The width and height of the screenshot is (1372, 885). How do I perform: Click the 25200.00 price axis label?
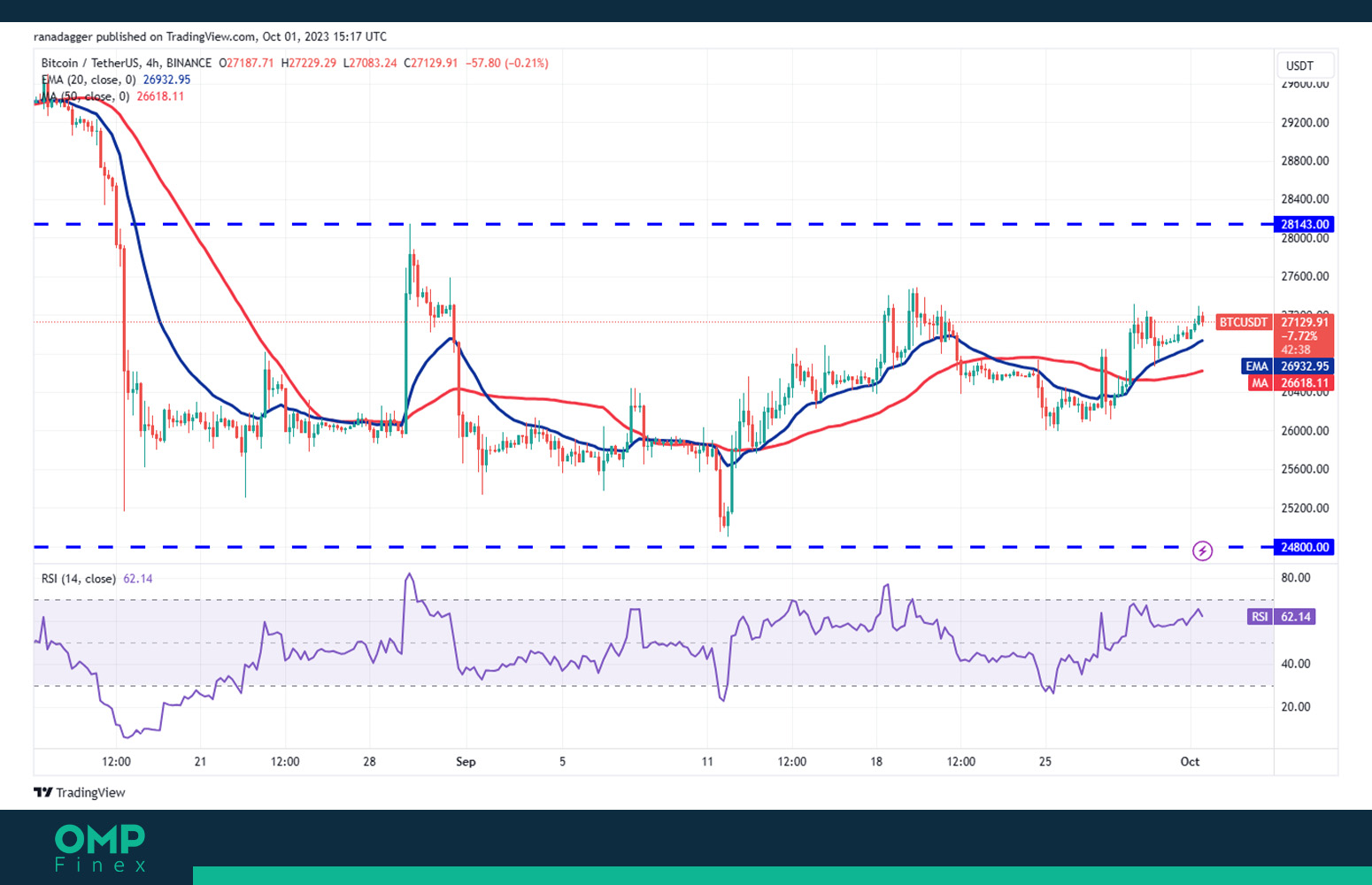[x=1305, y=508]
